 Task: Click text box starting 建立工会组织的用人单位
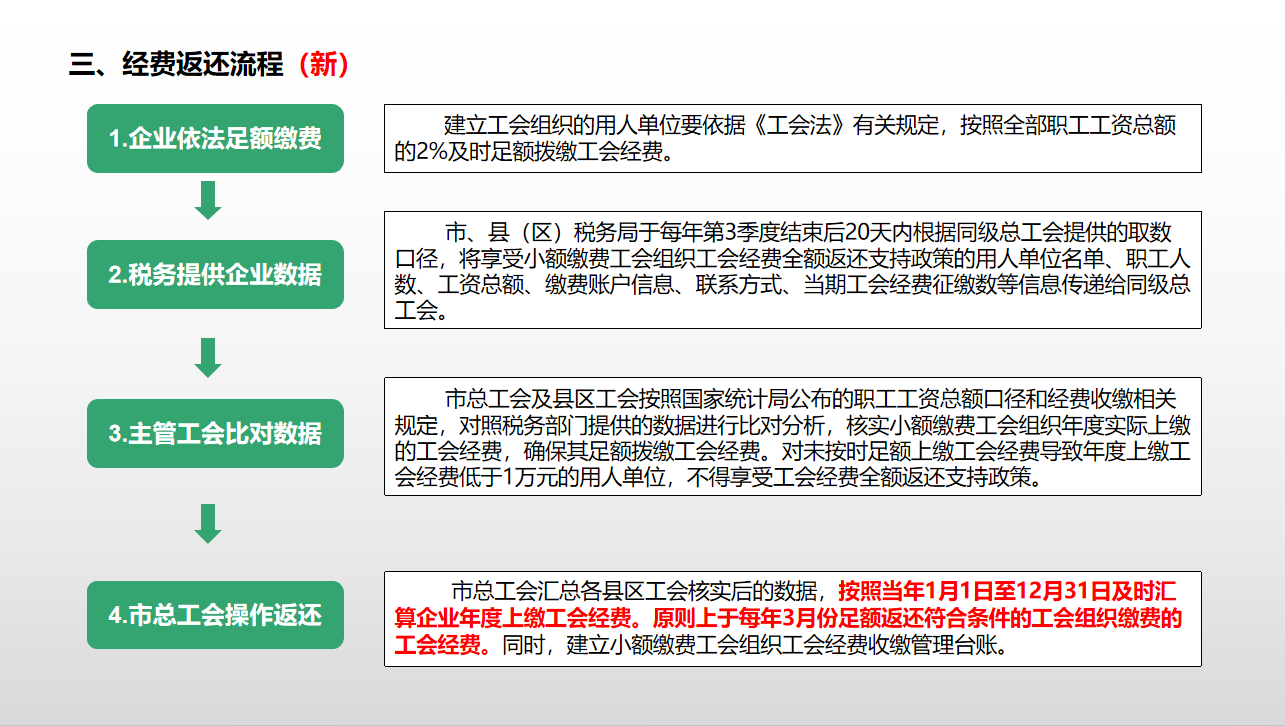(x=792, y=138)
